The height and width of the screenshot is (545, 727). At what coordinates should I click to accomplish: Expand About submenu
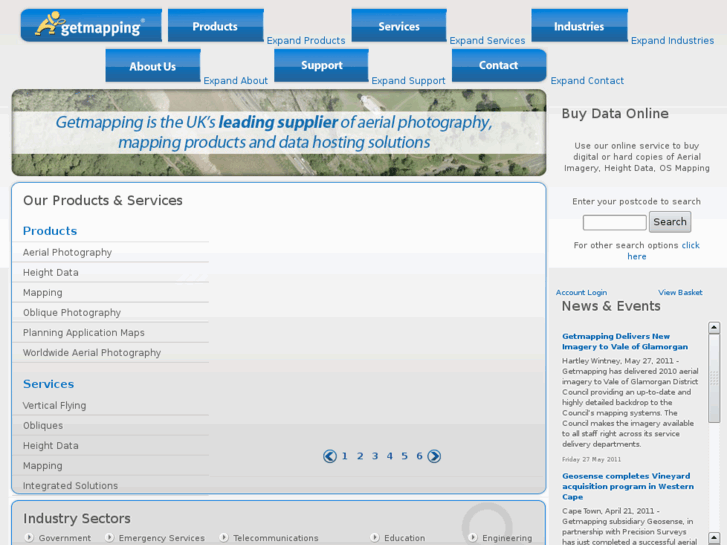[x=236, y=80]
